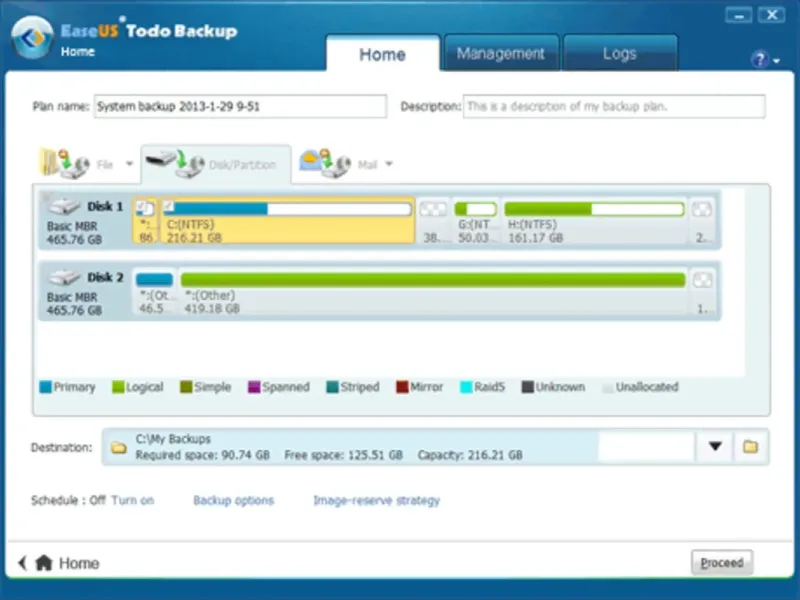800x600 pixels.
Task: Select trailing unallocated block on Disk 1
Action: coord(702,221)
